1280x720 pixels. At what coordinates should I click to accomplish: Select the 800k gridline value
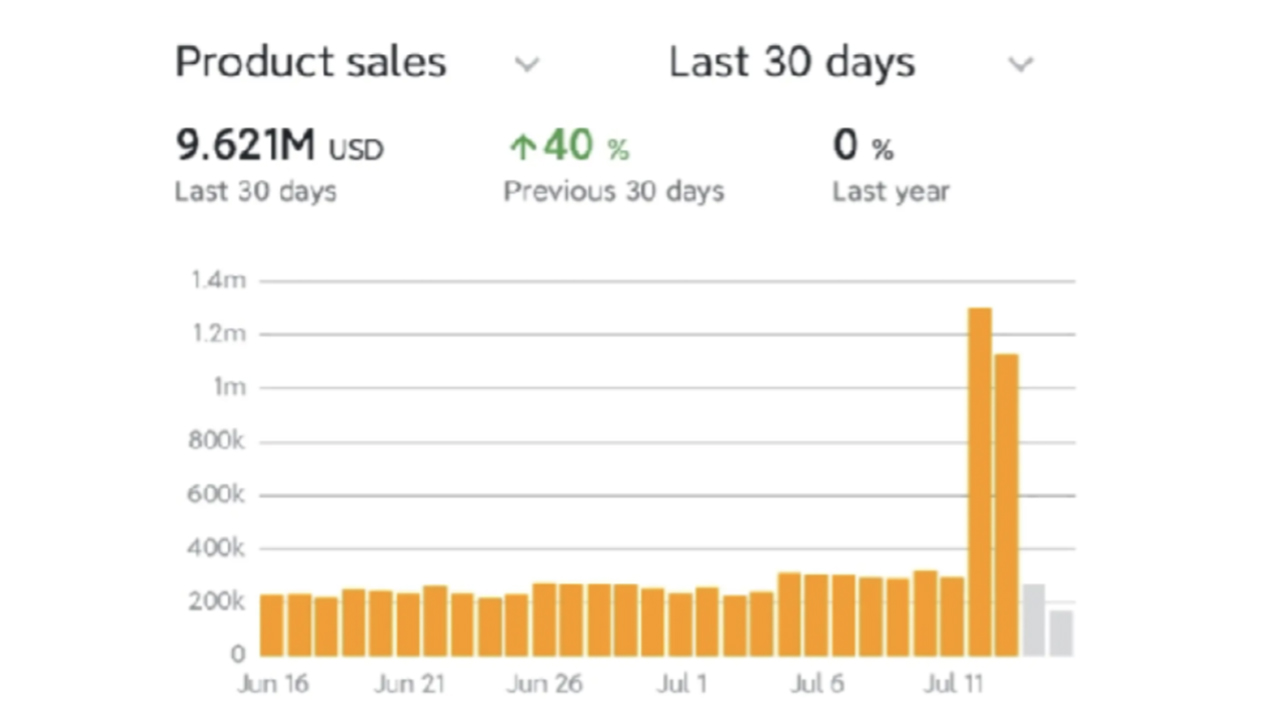(x=215, y=440)
